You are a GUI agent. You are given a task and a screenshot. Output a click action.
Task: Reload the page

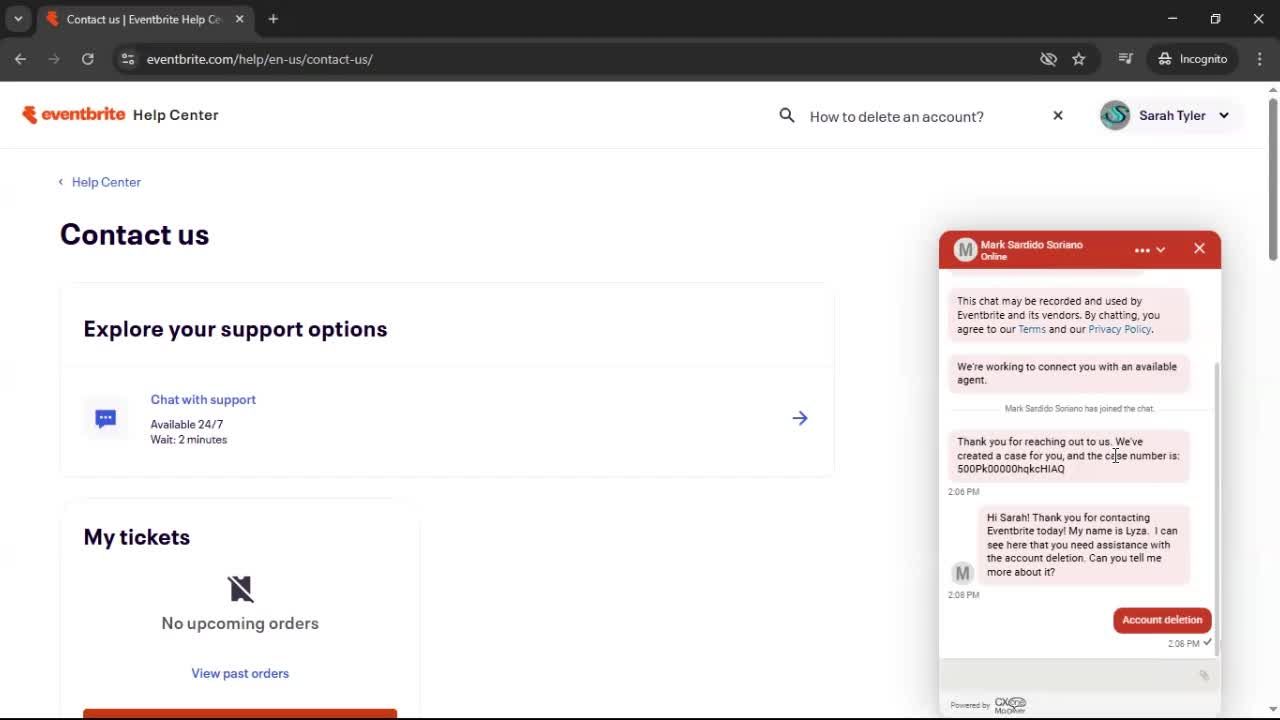[88, 59]
